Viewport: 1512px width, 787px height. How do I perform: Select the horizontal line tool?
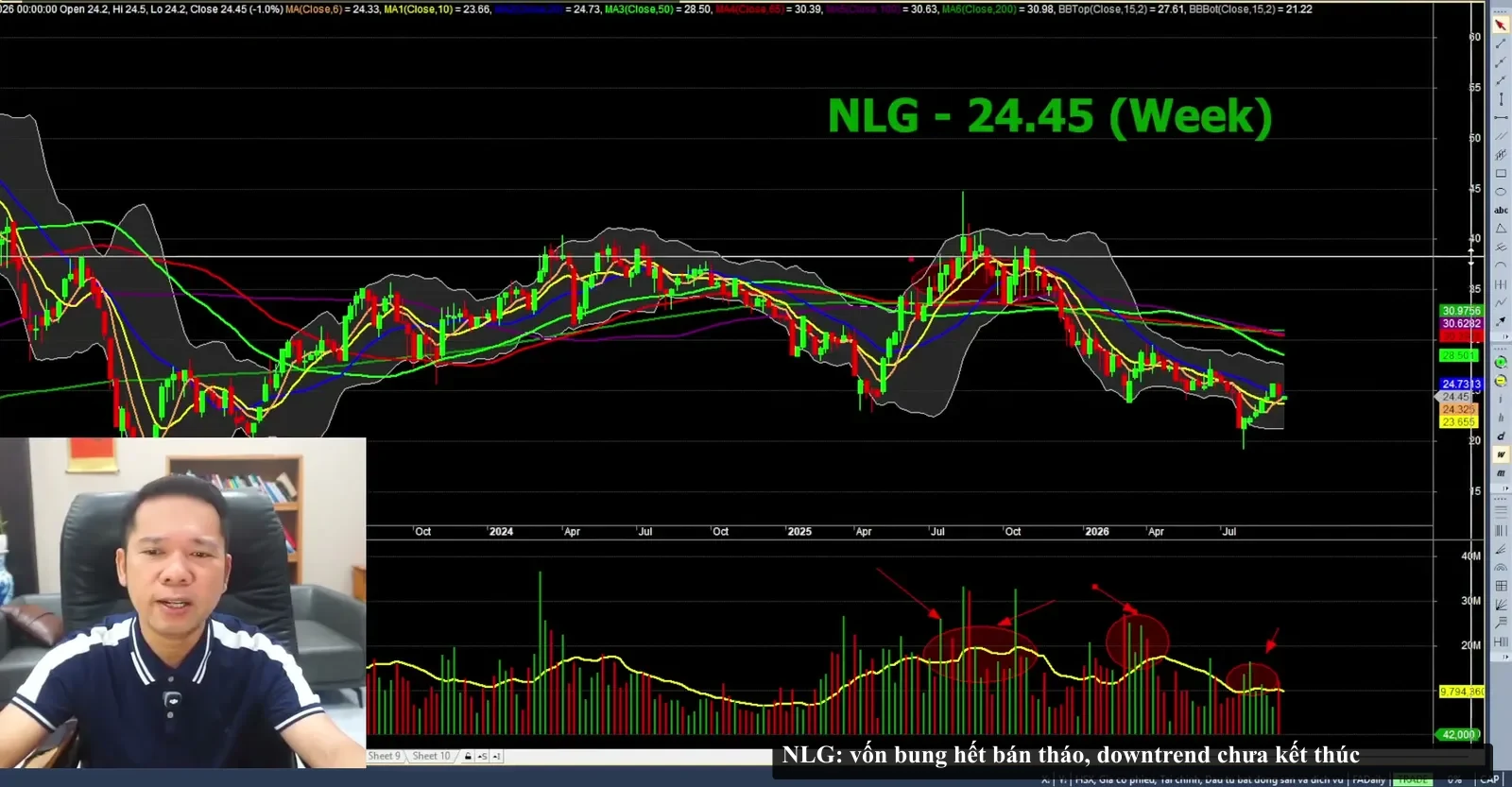point(1501,117)
